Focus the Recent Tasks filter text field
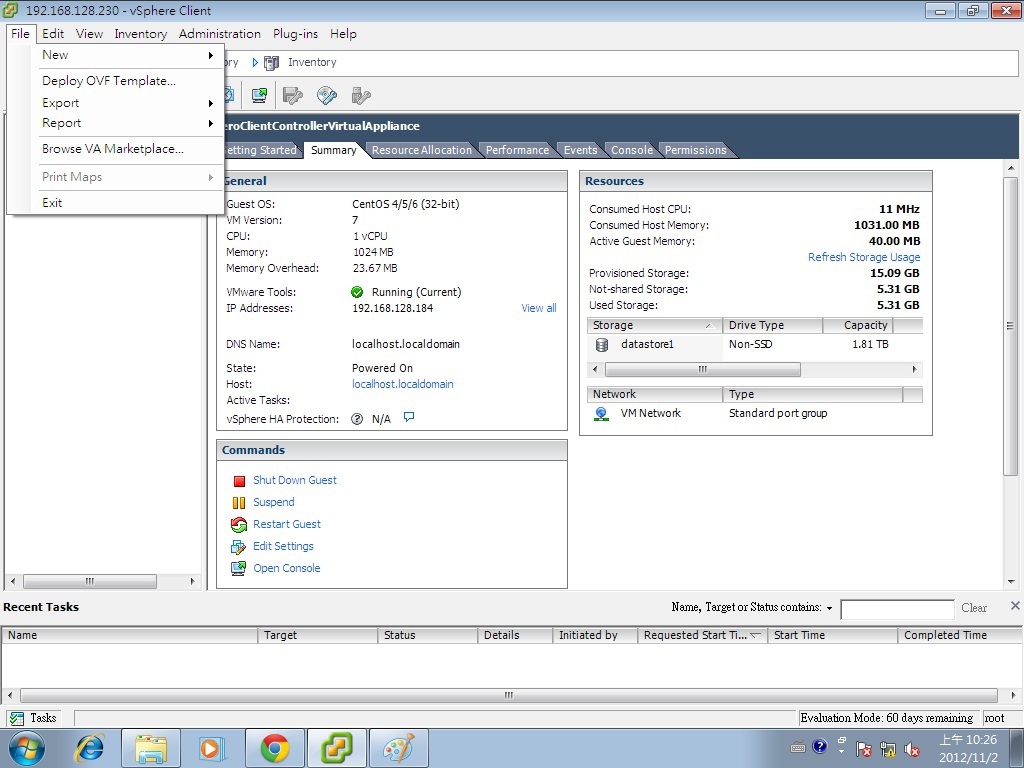The width and height of the screenshot is (1024, 768). point(897,609)
